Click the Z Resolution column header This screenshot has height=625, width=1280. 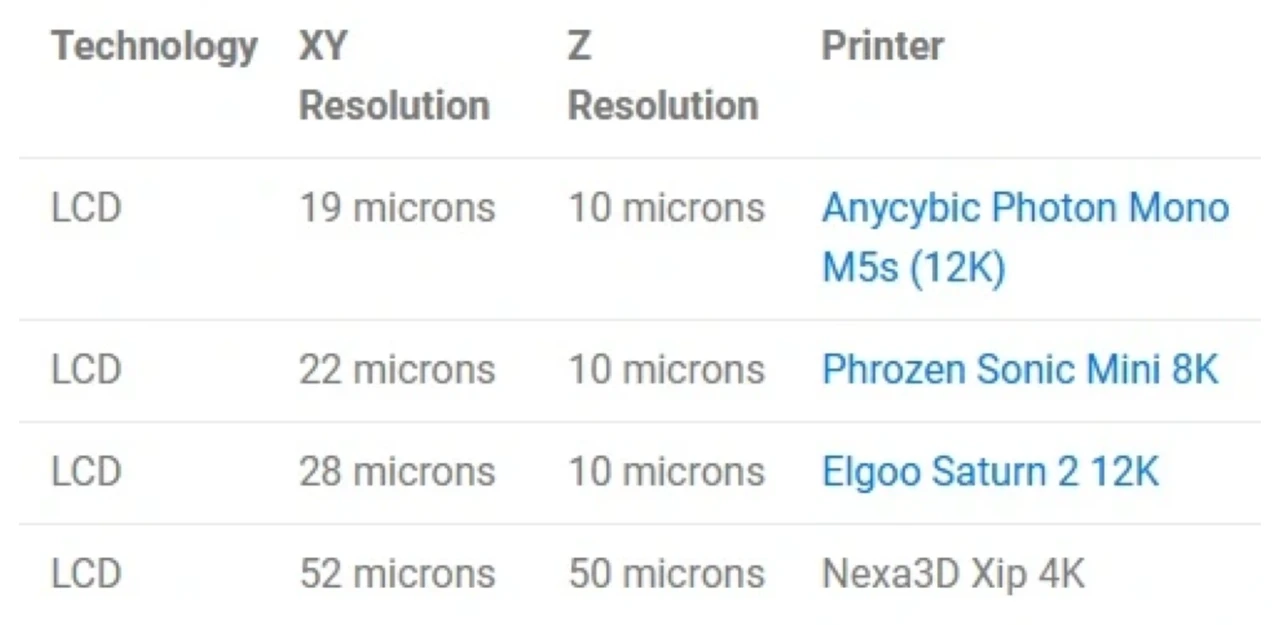pos(663,75)
